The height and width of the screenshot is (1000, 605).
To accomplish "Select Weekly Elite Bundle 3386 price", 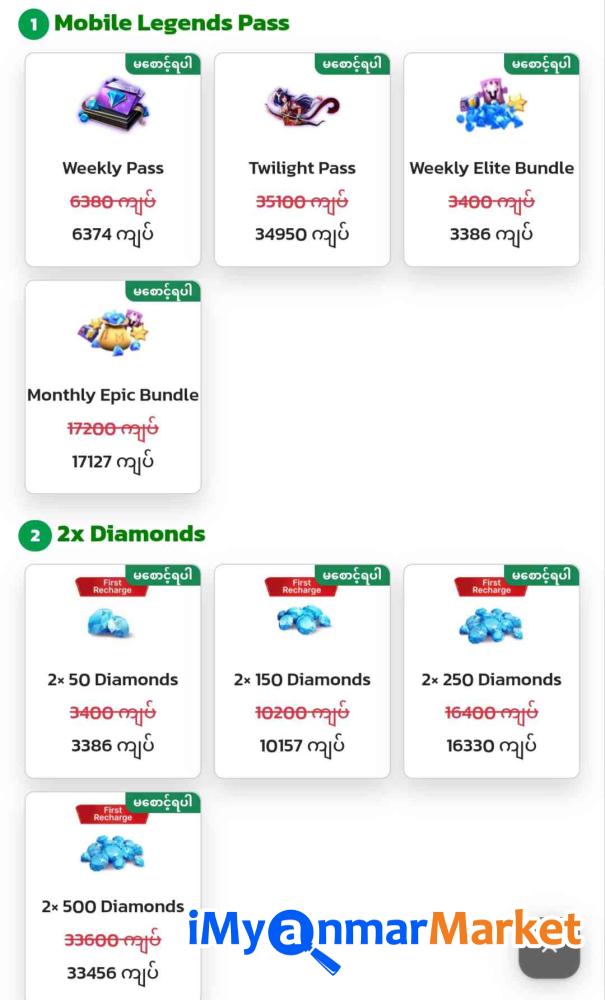I will (x=491, y=235).
